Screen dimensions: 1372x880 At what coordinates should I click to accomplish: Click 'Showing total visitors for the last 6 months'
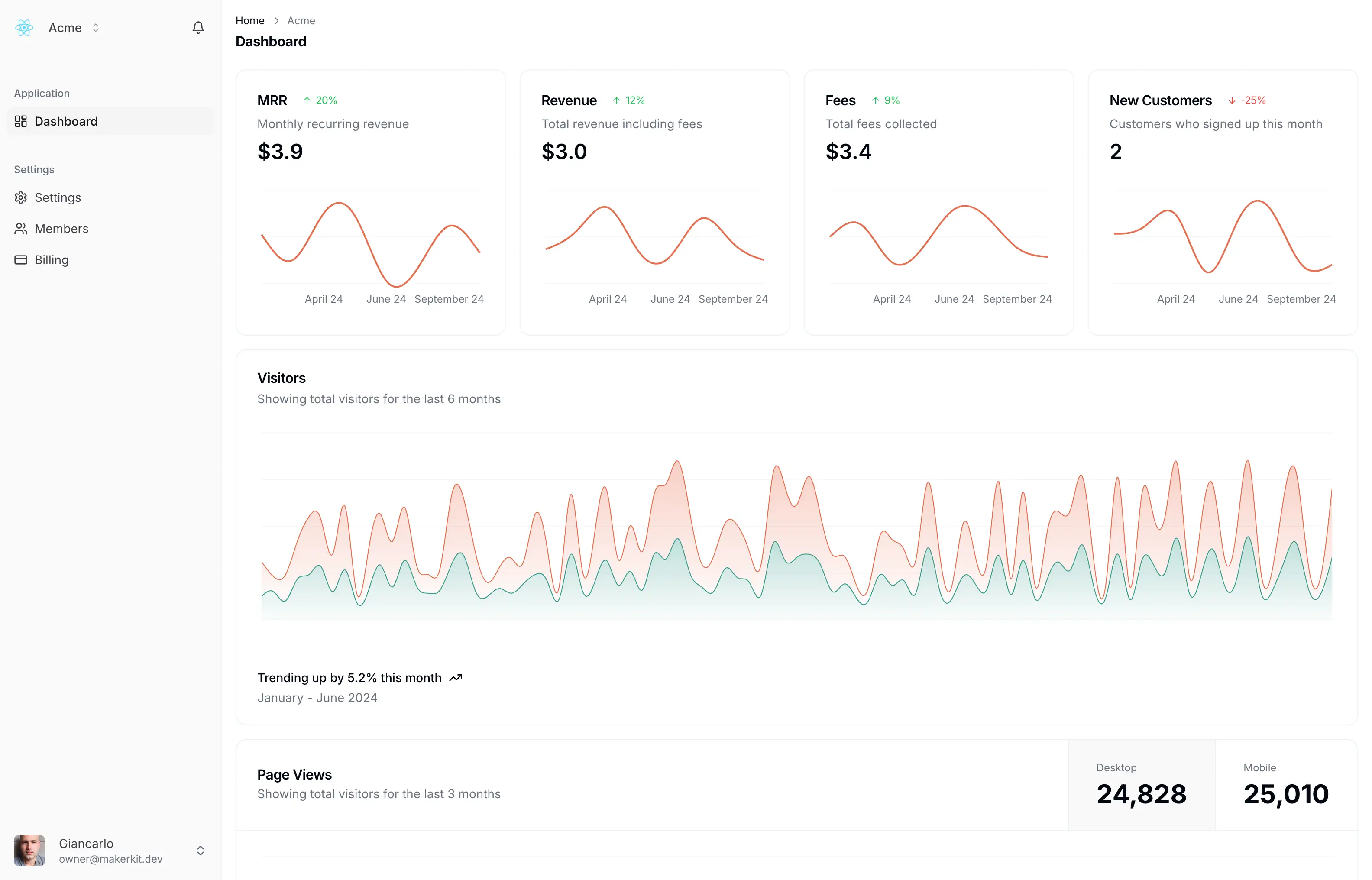379,399
